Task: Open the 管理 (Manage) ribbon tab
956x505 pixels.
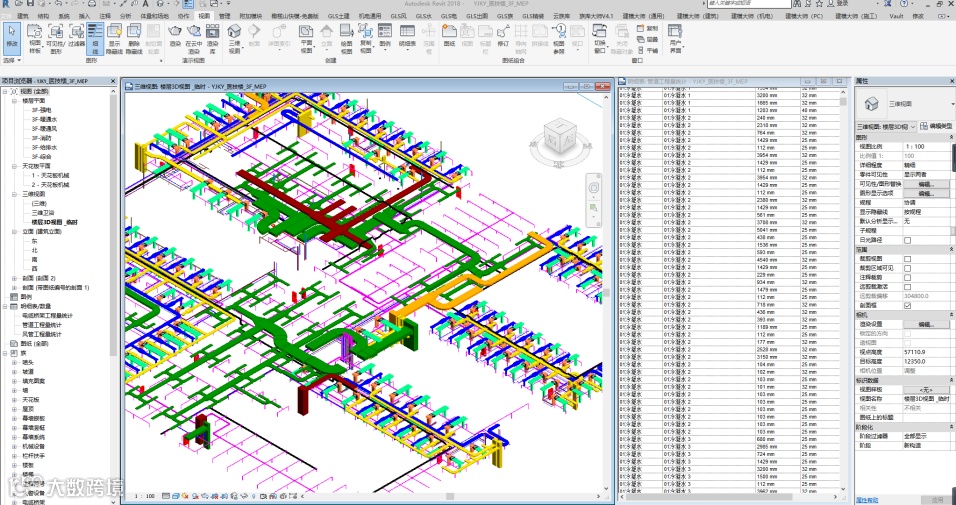Action: pos(224,17)
